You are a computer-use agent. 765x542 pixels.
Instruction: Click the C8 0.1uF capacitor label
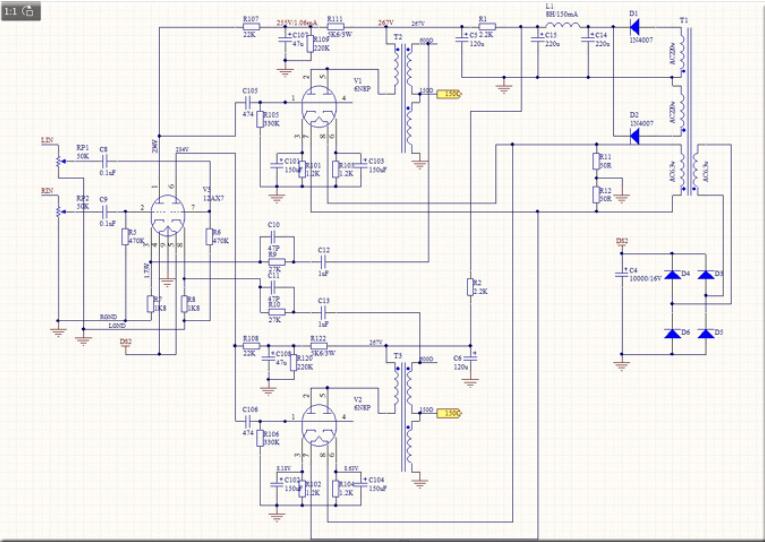(103, 149)
